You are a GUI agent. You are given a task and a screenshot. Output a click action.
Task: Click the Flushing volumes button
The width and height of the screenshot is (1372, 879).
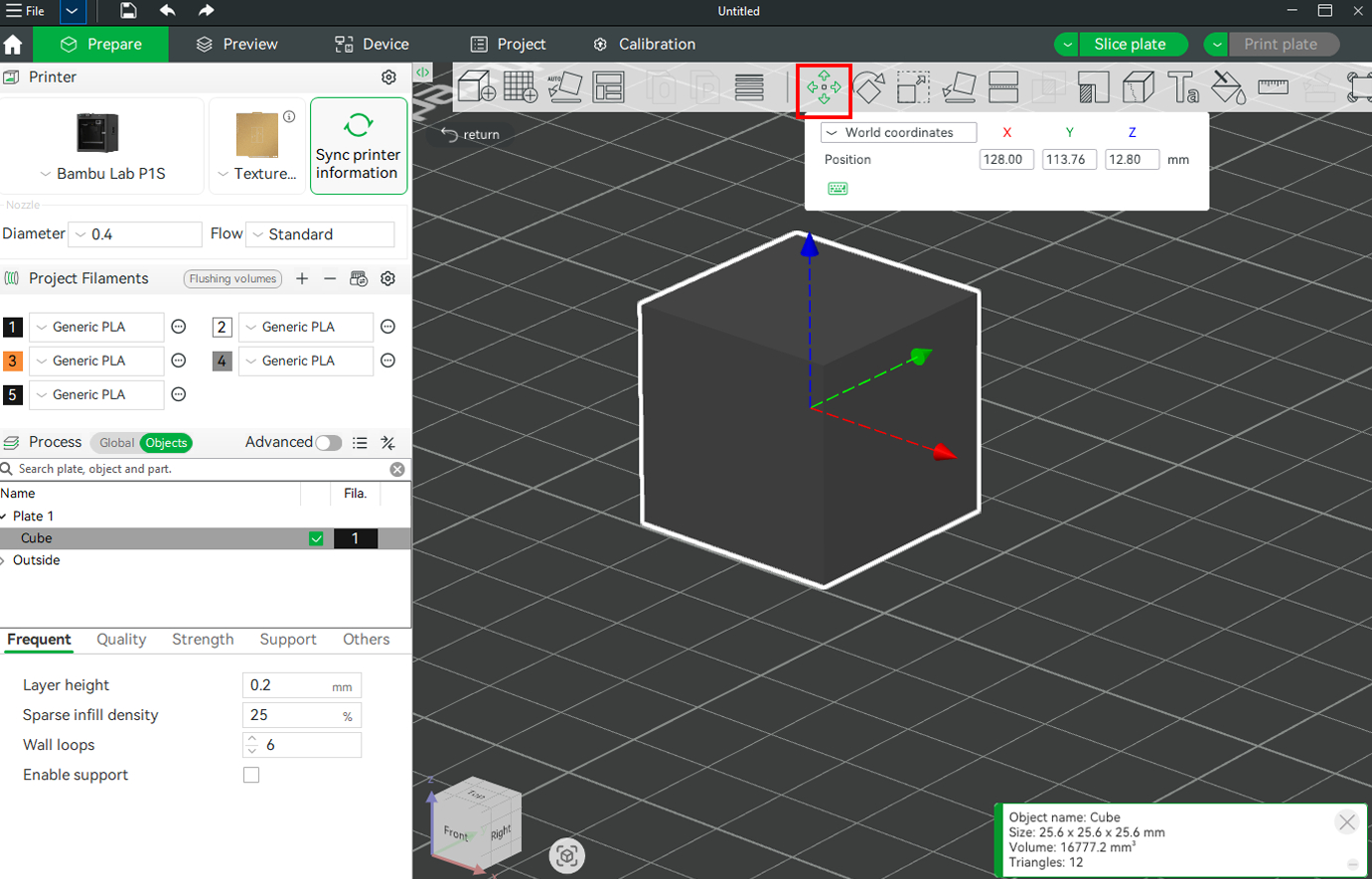coord(232,279)
